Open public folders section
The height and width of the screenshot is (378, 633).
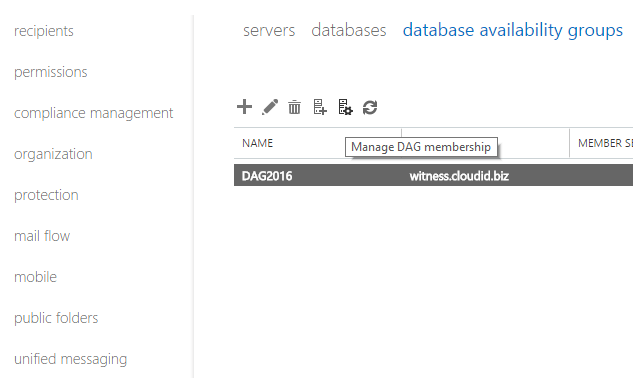56,318
